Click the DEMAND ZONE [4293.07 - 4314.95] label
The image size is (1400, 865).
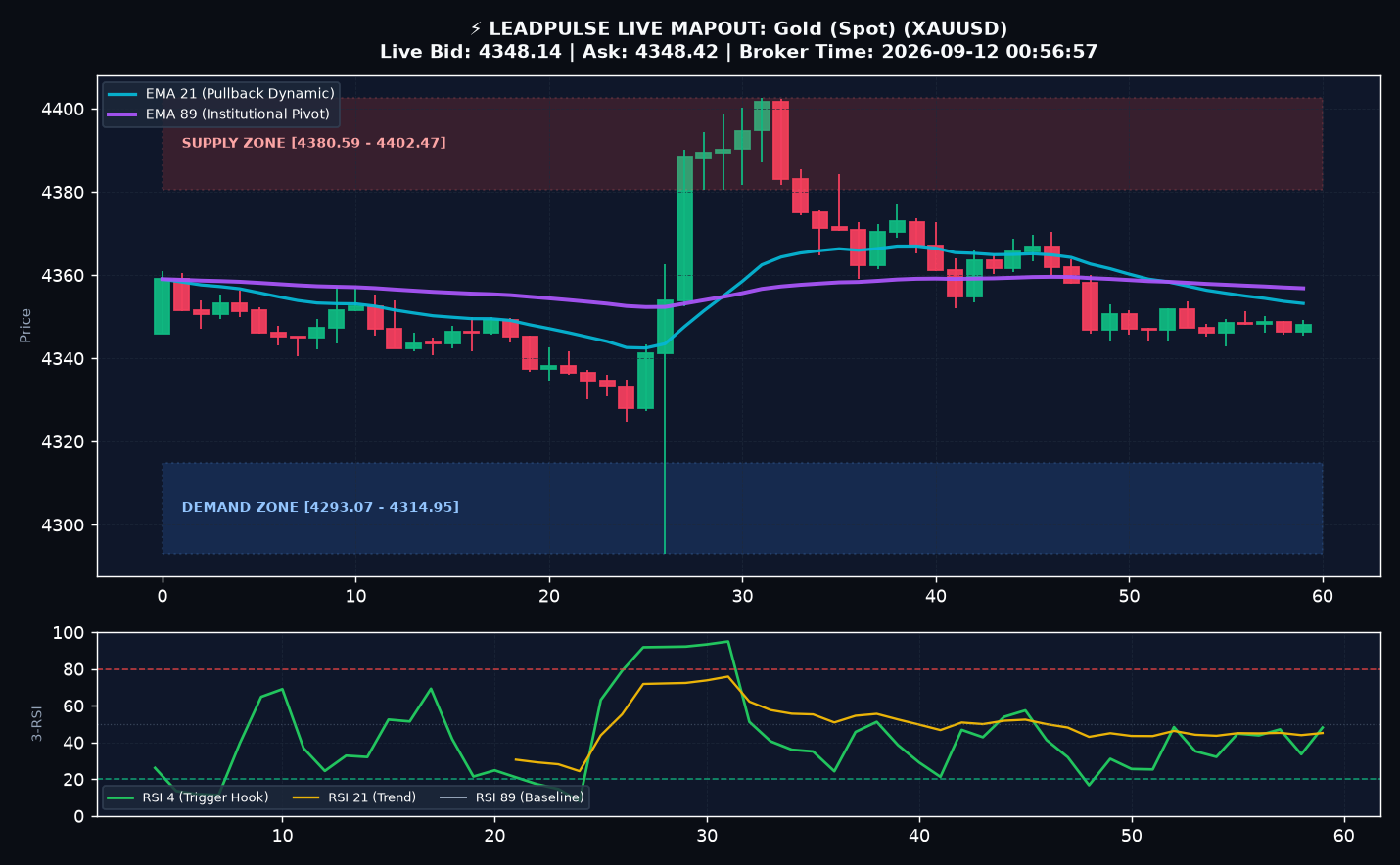(x=320, y=507)
